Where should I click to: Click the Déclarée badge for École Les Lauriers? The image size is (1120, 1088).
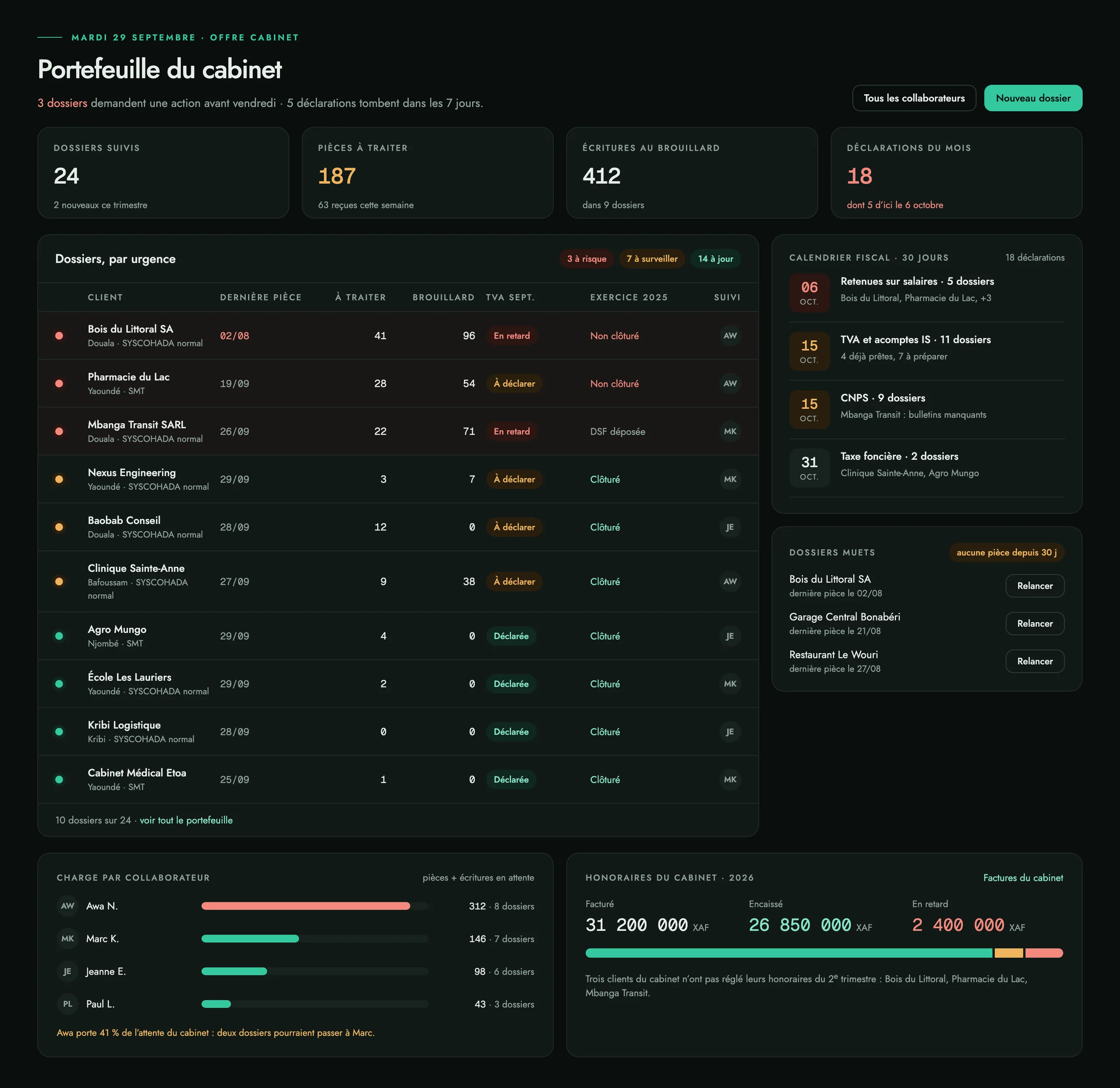click(x=511, y=684)
